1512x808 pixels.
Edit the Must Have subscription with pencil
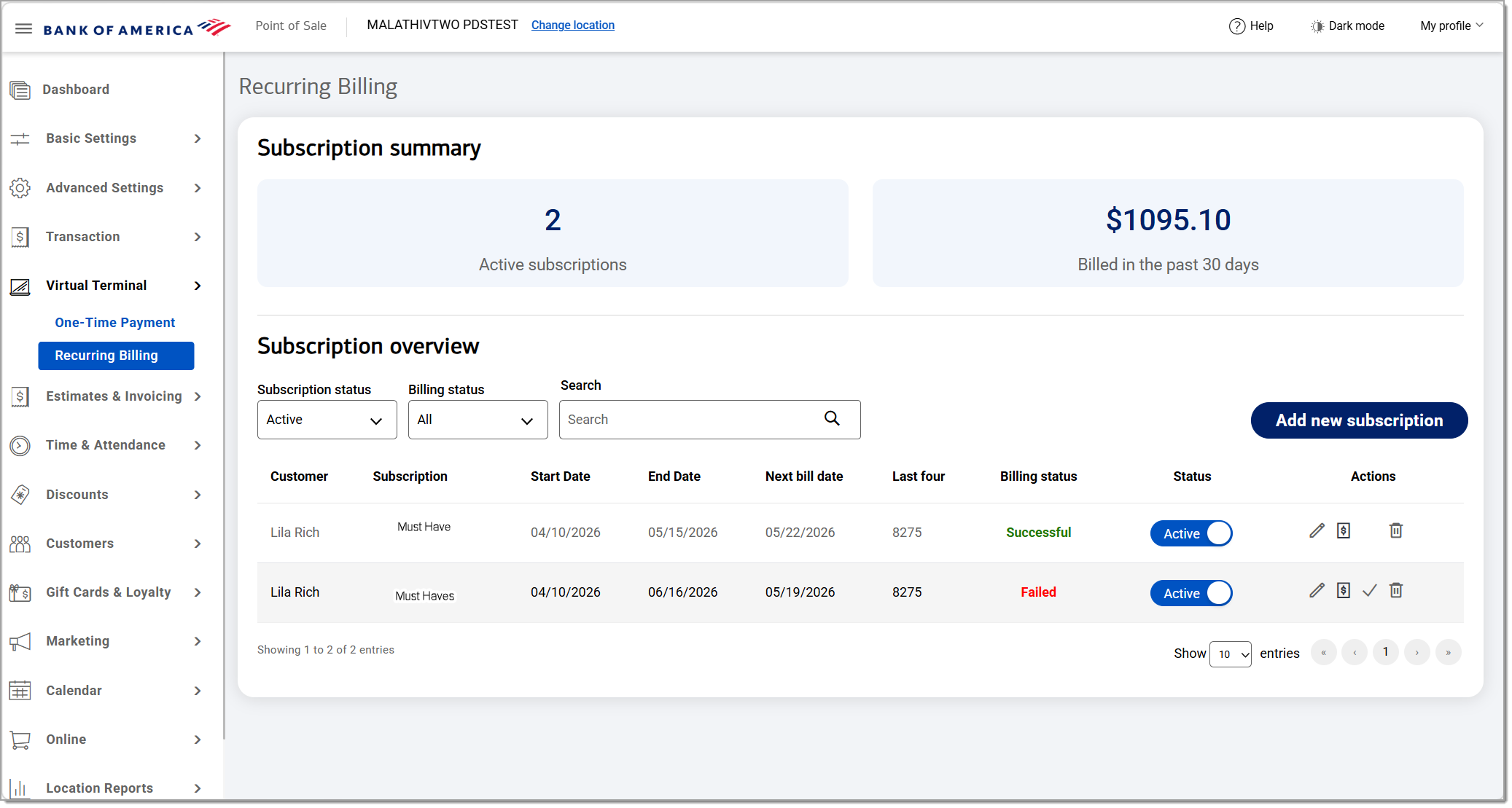pos(1317,531)
